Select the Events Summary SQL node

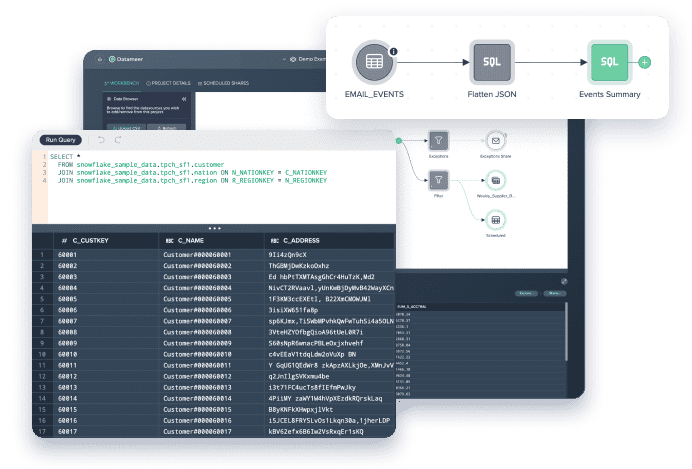(609, 62)
